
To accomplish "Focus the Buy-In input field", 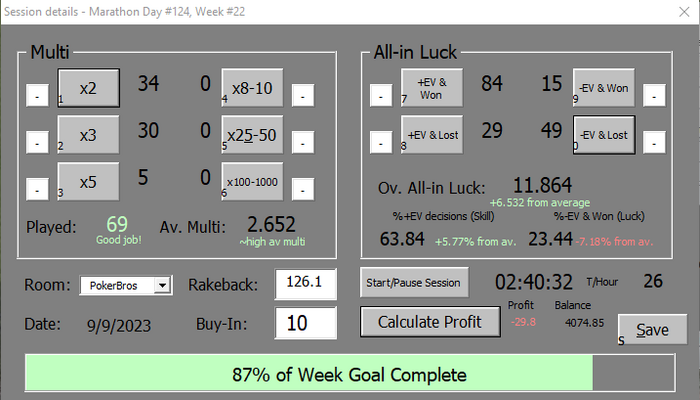I will [305, 323].
